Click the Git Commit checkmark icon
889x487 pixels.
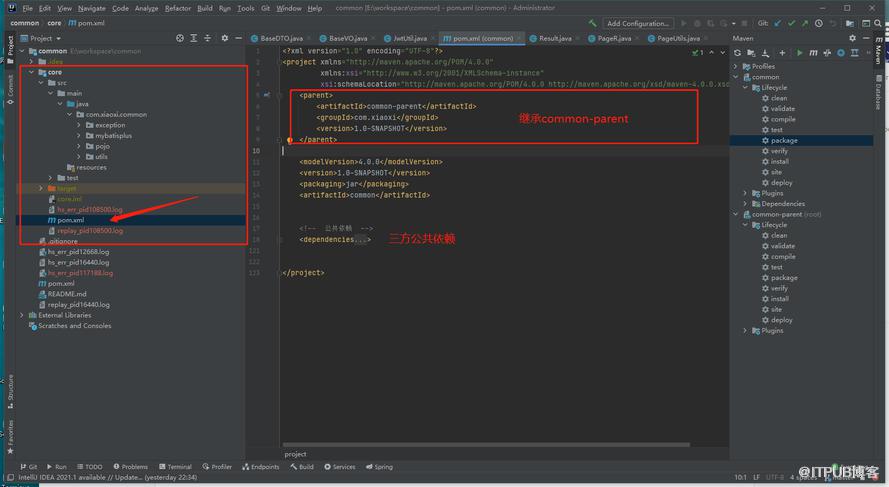[791, 23]
